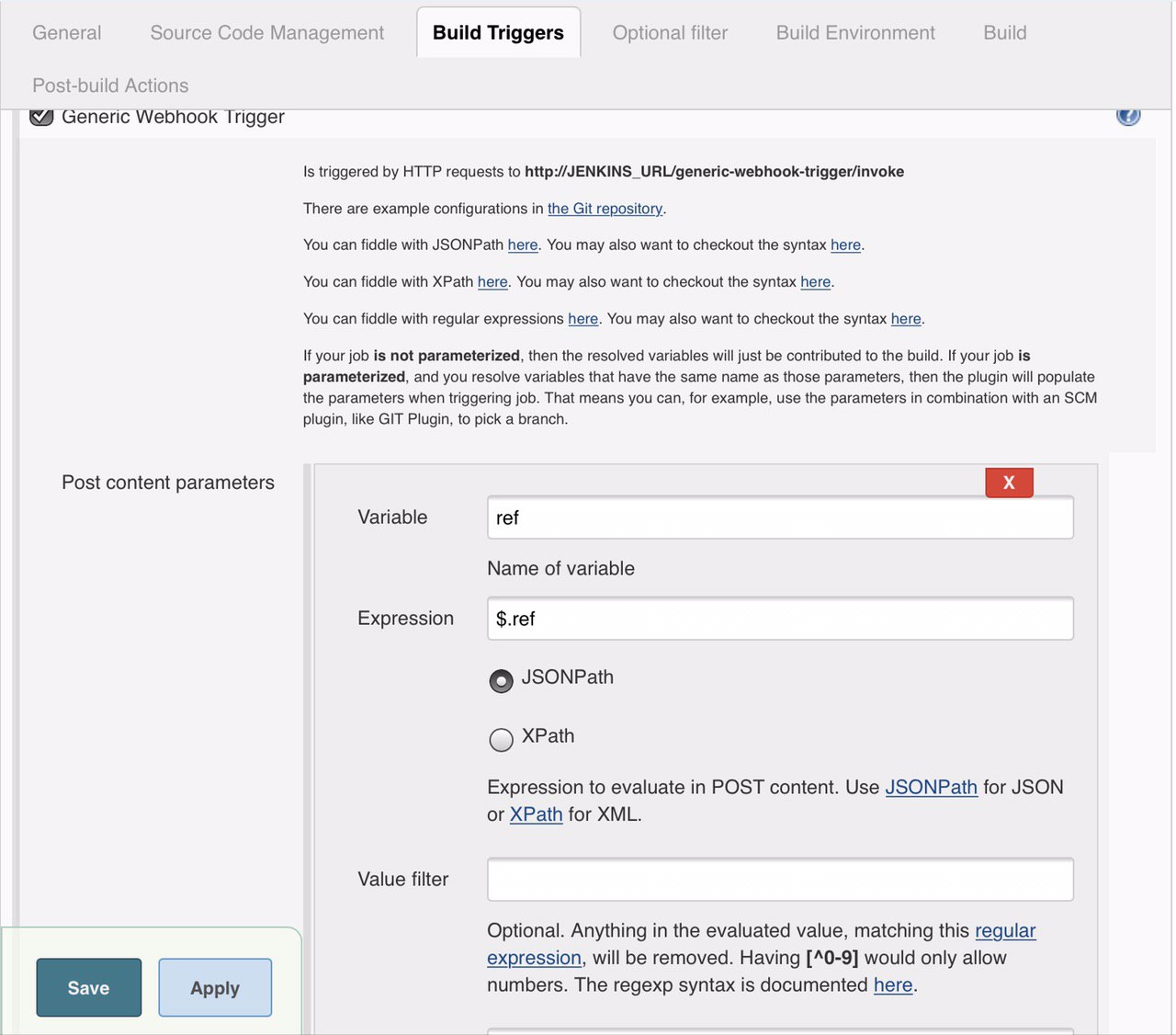Open the regexp syntax documented 'here' link
Screen dimensions: 1176x1035
point(893,985)
